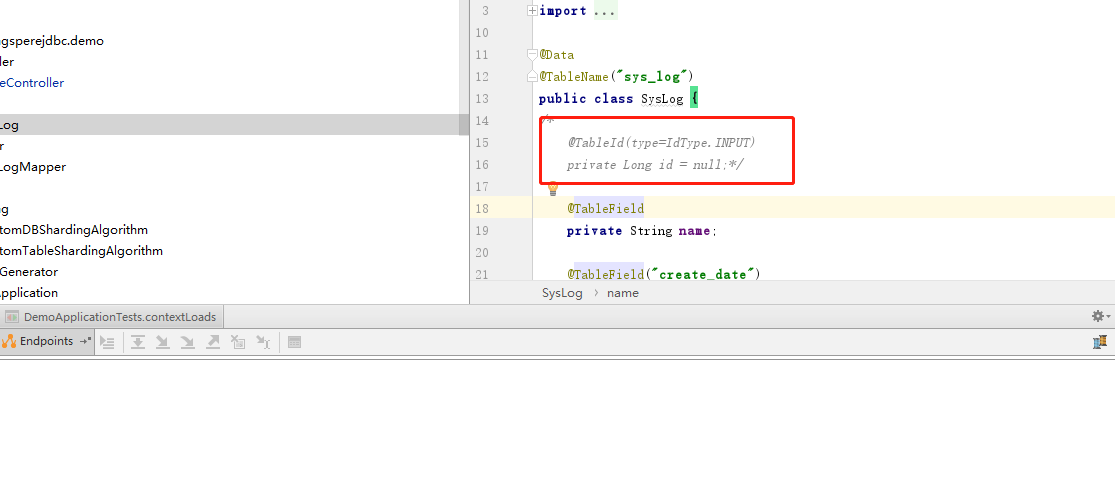Select the gsperejdbc.demo package item

[51, 41]
